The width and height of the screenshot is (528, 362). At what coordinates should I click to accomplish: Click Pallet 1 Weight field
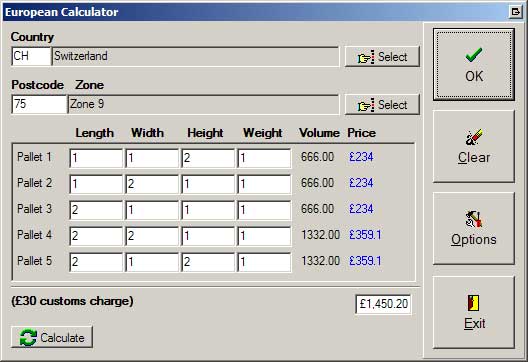click(264, 158)
